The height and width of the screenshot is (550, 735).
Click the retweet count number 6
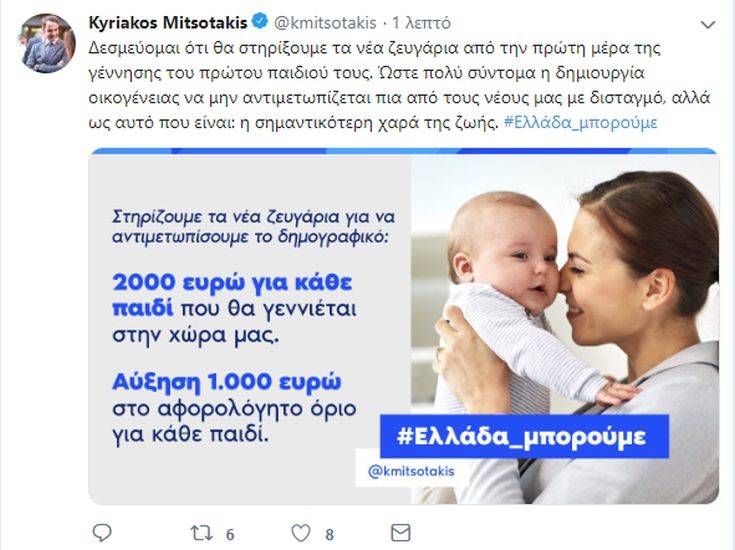click(230, 534)
